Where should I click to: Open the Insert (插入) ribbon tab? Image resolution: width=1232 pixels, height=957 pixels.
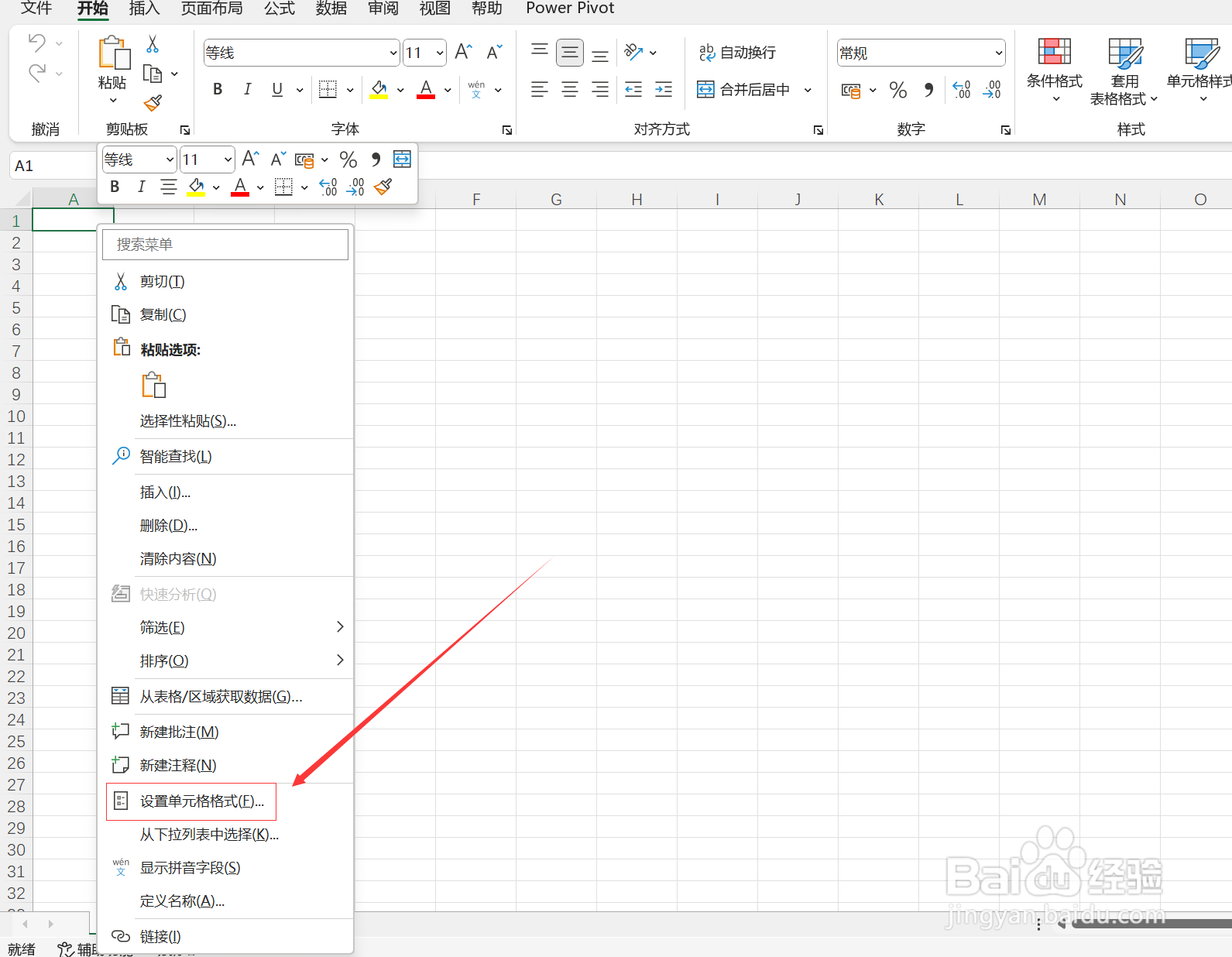point(144,9)
